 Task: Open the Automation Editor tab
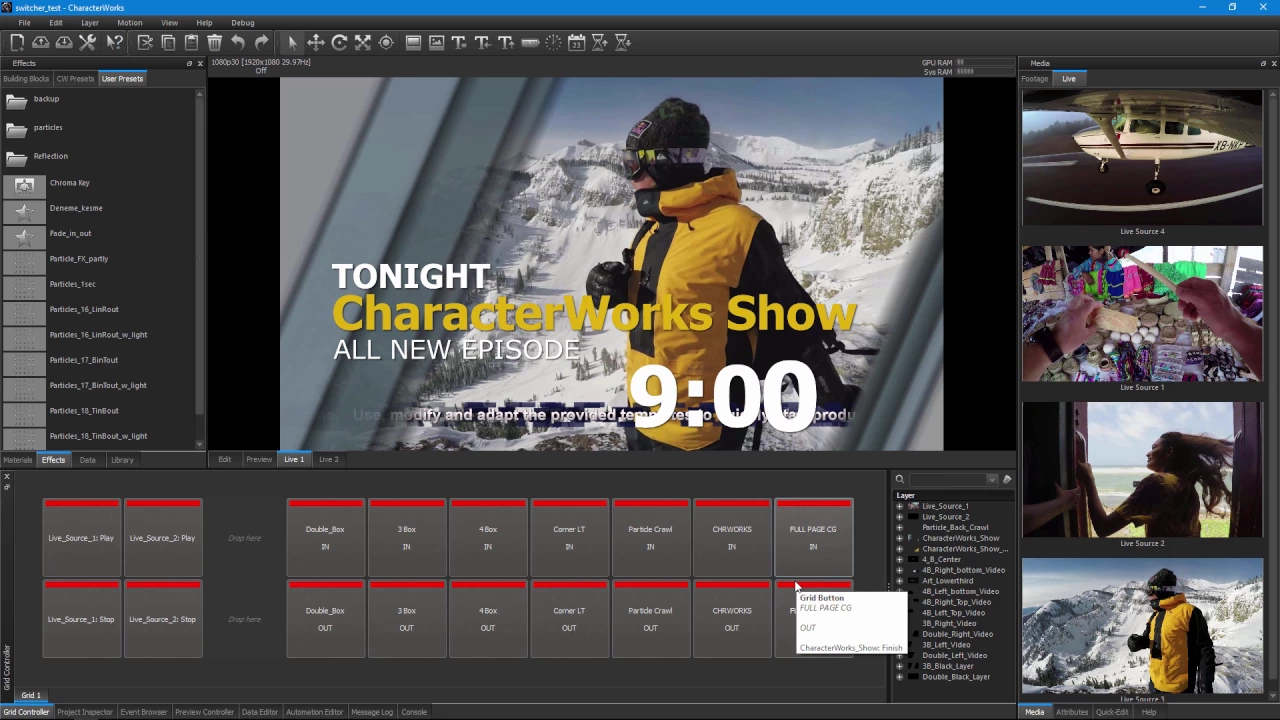point(314,712)
